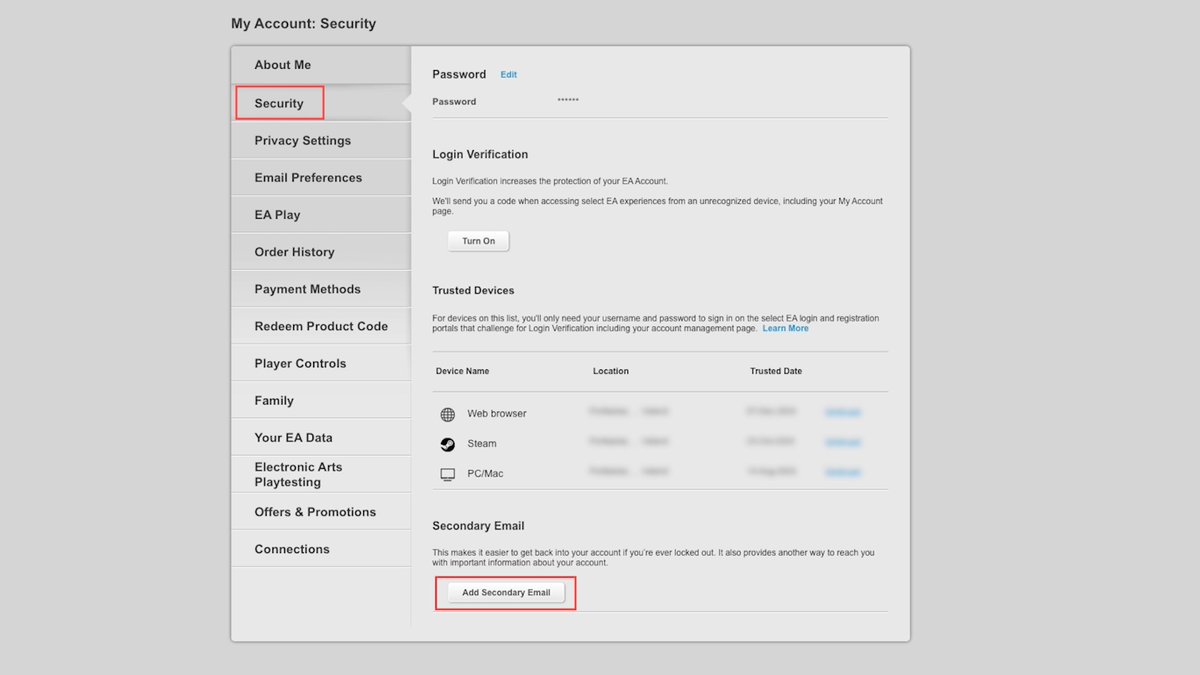
Task: Click the Steam device name
Action: [x=482, y=444]
